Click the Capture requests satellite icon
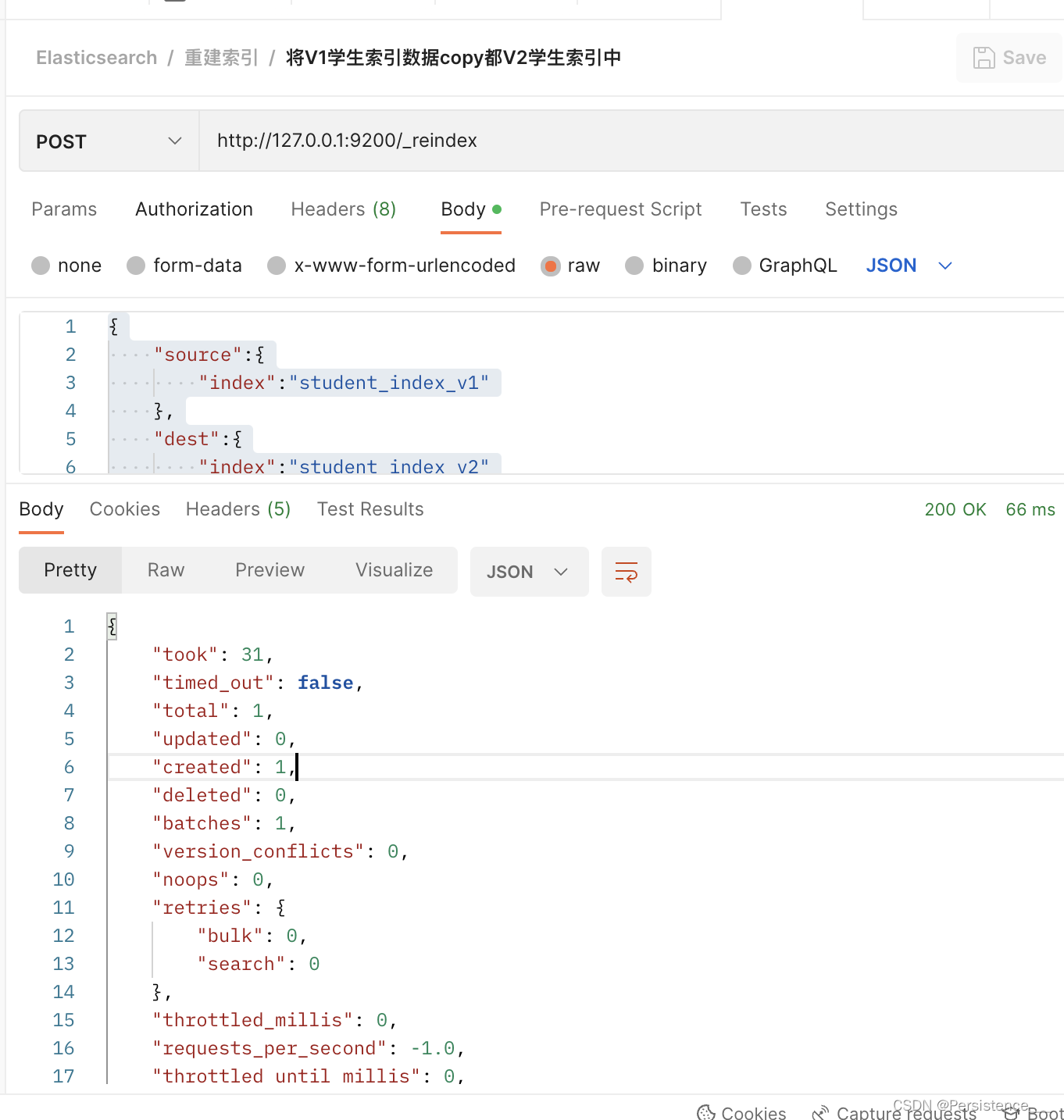Viewport: 1064px width, 1120px height. [x=820, y=1113]
